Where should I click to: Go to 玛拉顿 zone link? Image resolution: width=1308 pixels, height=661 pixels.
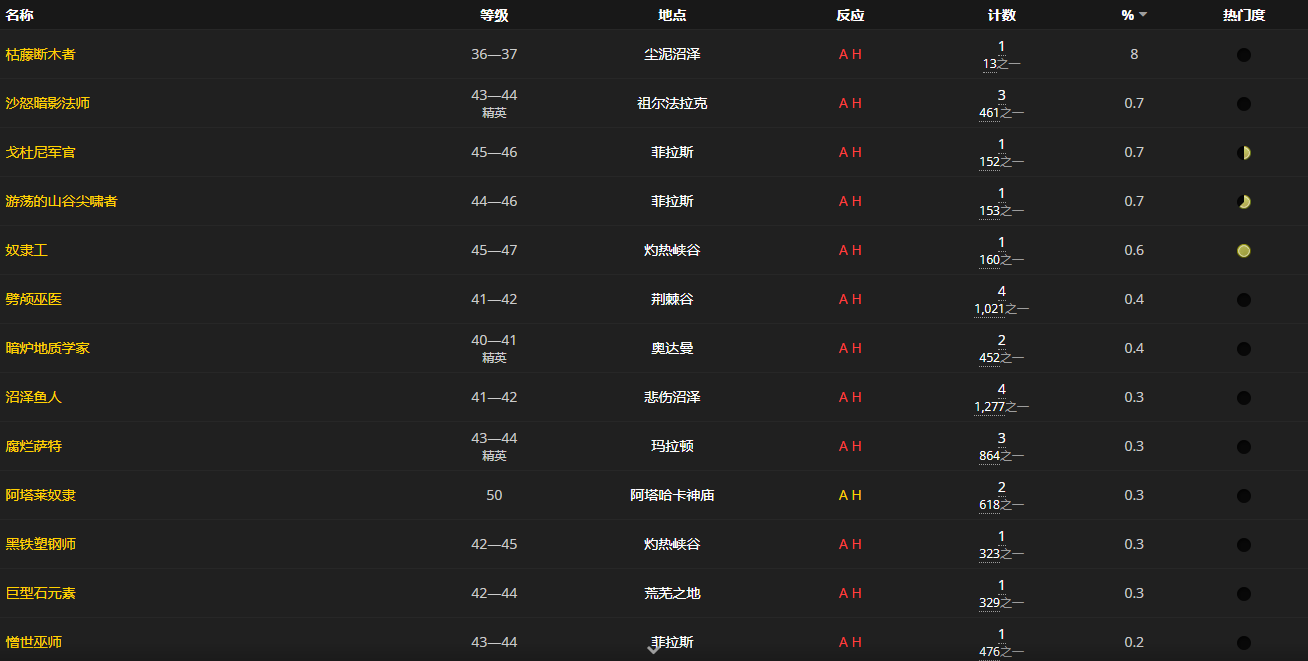(672, 446)
